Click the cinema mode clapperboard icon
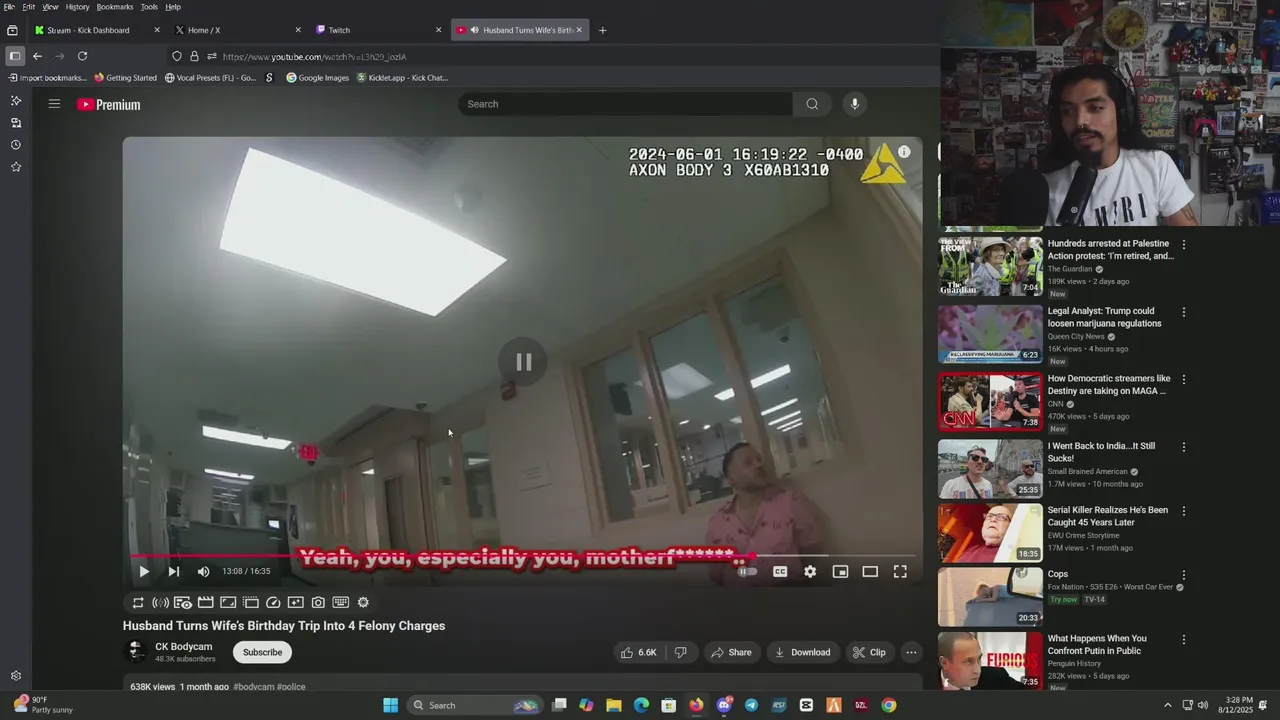 (x=205, y=602)
